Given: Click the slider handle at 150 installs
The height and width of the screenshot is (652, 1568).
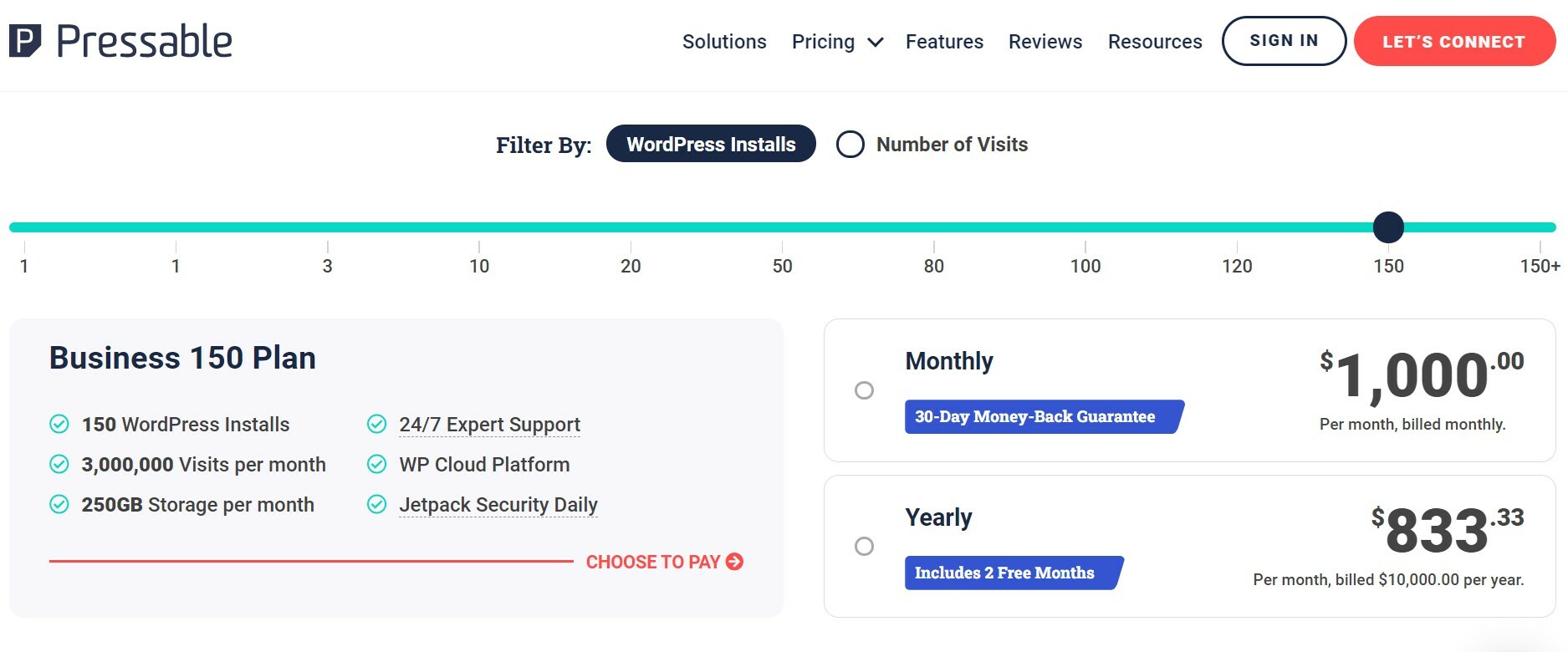Looking at the screenshot, I should coord(1388,227).
